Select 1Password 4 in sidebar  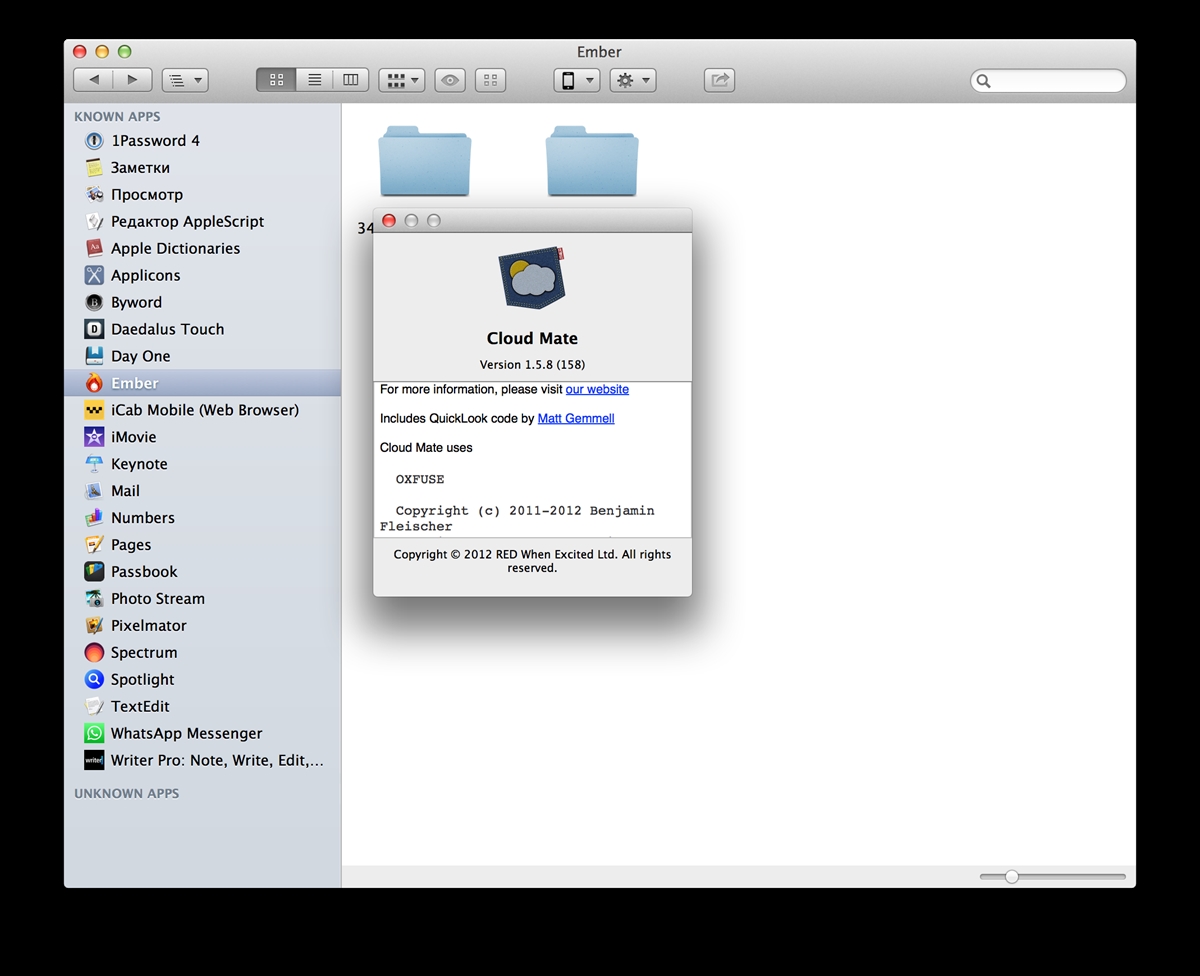point(155,141)
